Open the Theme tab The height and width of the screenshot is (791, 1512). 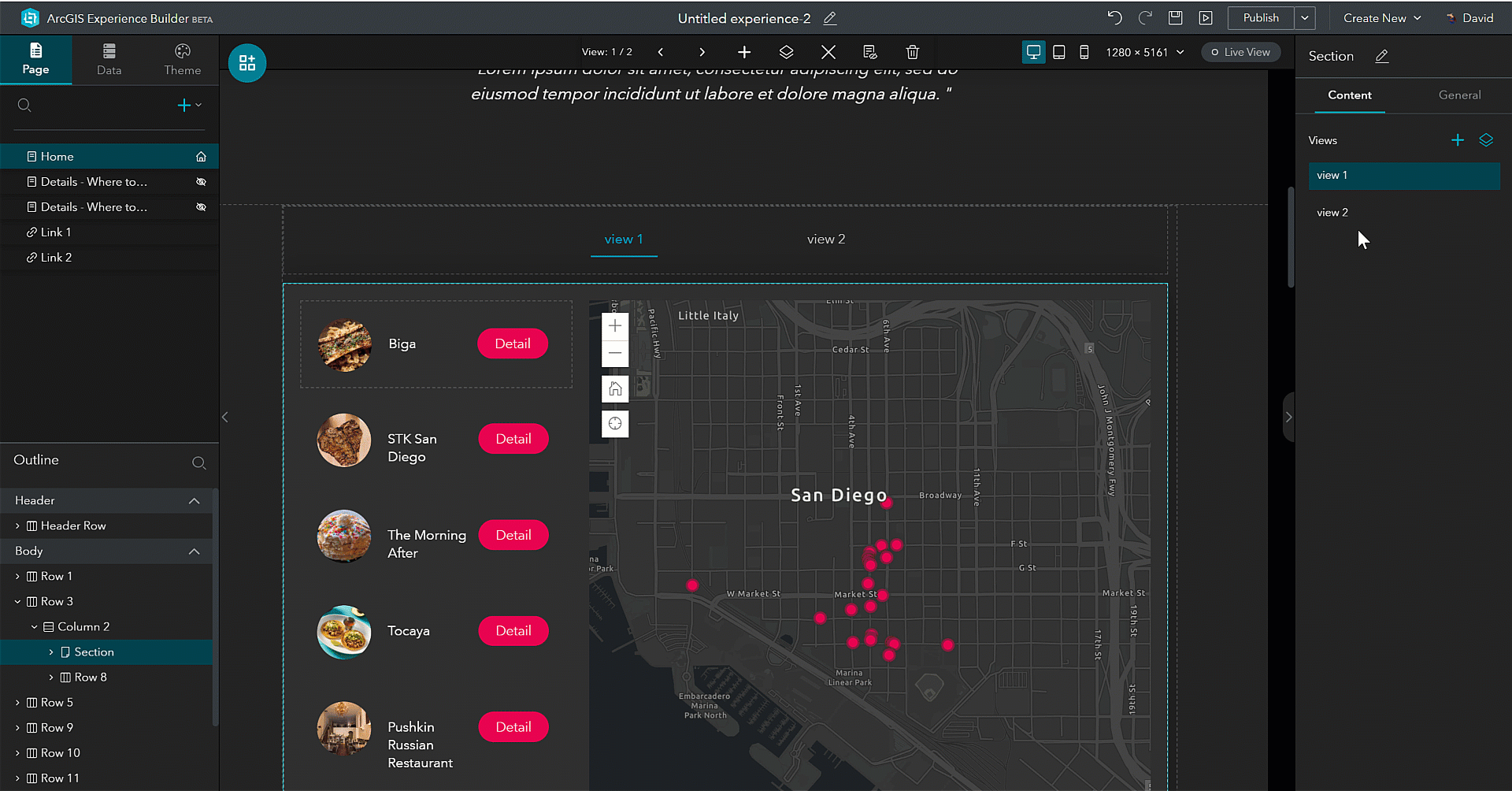pyautogui.click(x=183, y=59)
